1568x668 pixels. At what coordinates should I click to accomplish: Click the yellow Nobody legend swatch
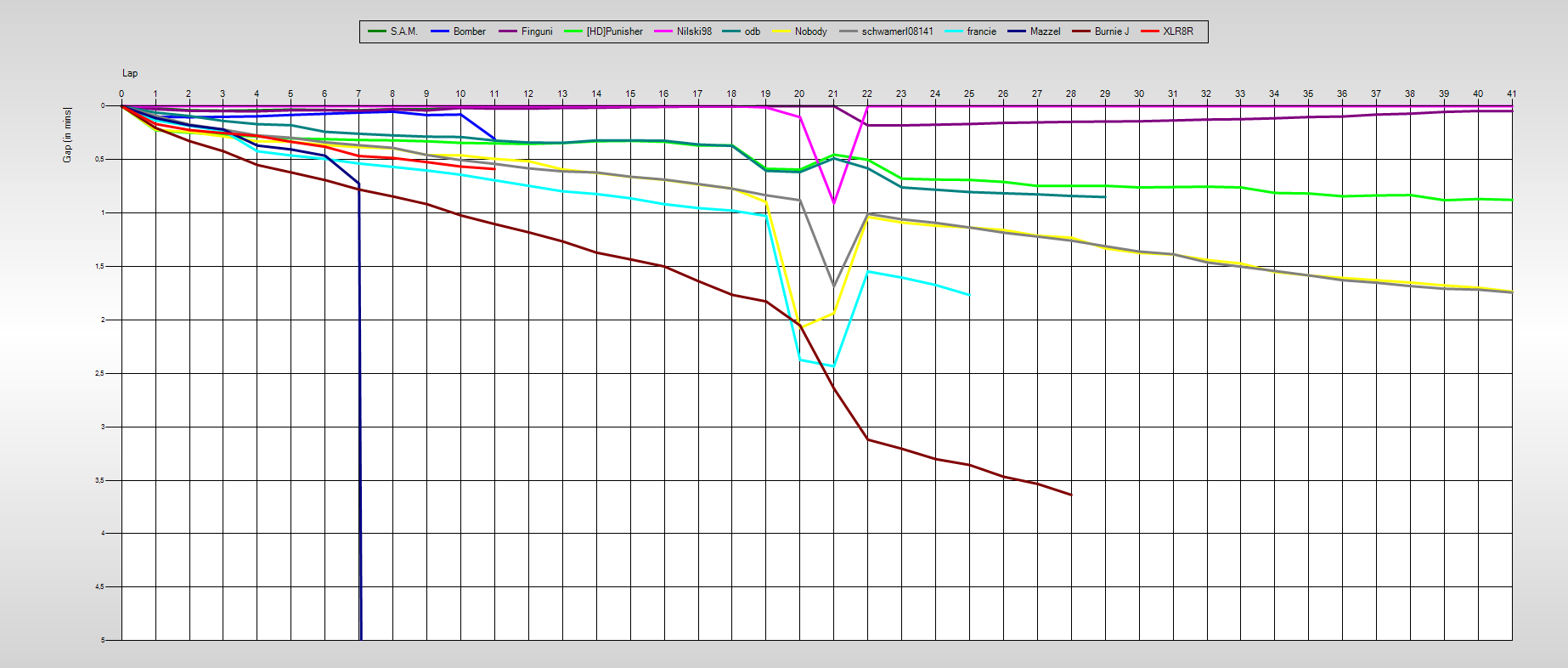[x=781, y=31]
